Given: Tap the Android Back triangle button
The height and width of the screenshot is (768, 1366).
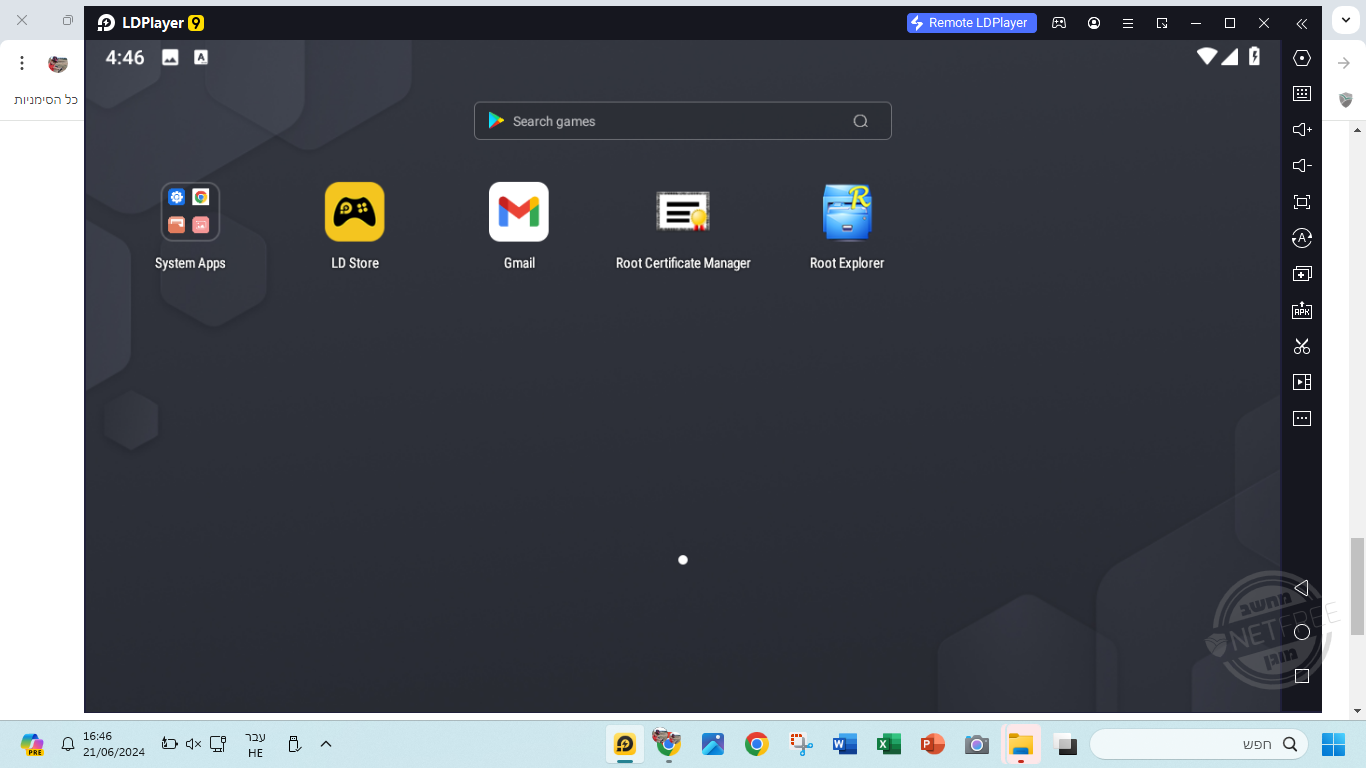Looking at the screenshot, I should coord(1301,588).
